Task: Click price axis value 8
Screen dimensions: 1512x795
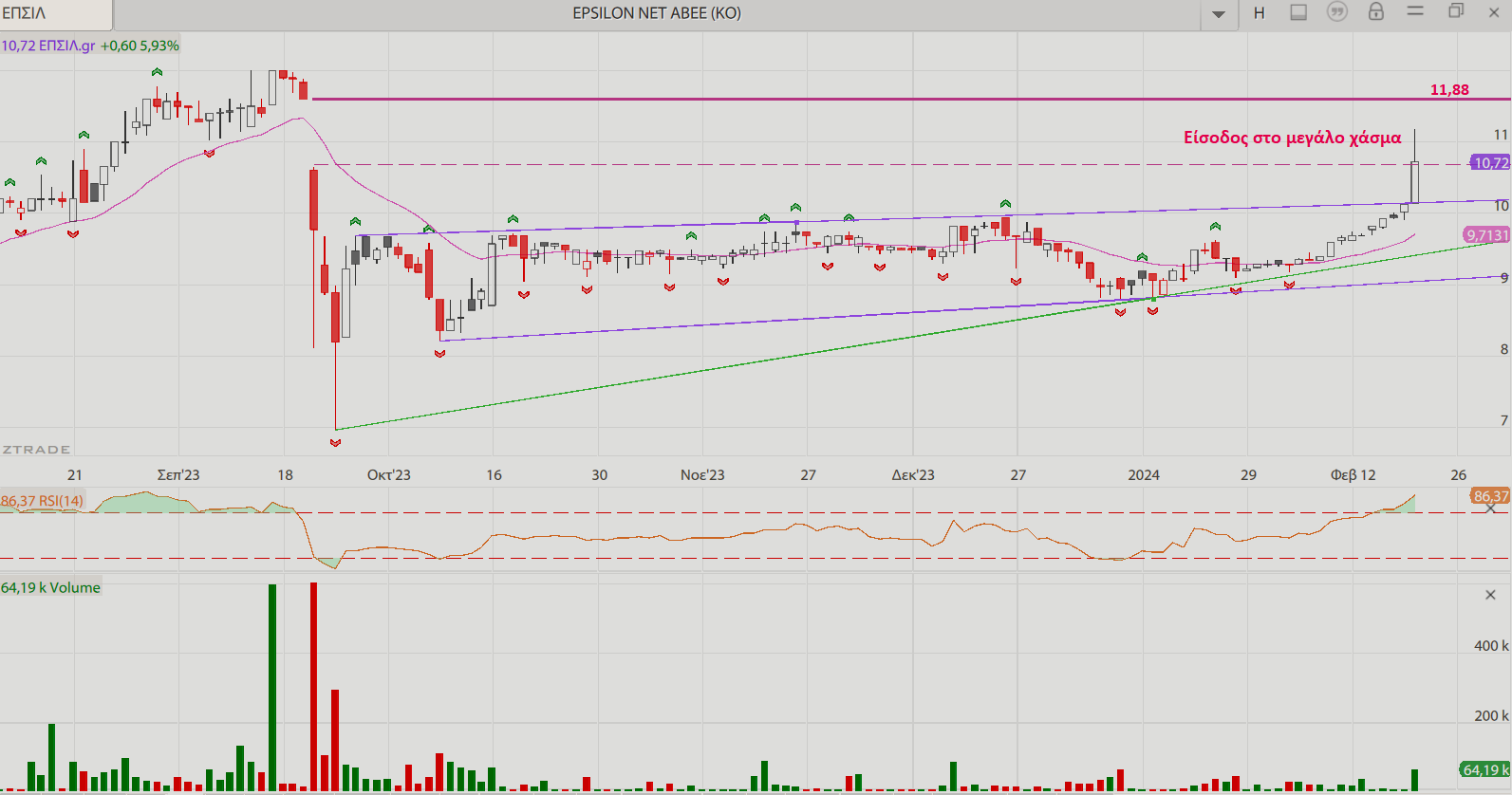Action: click(x=1503, y=349)
